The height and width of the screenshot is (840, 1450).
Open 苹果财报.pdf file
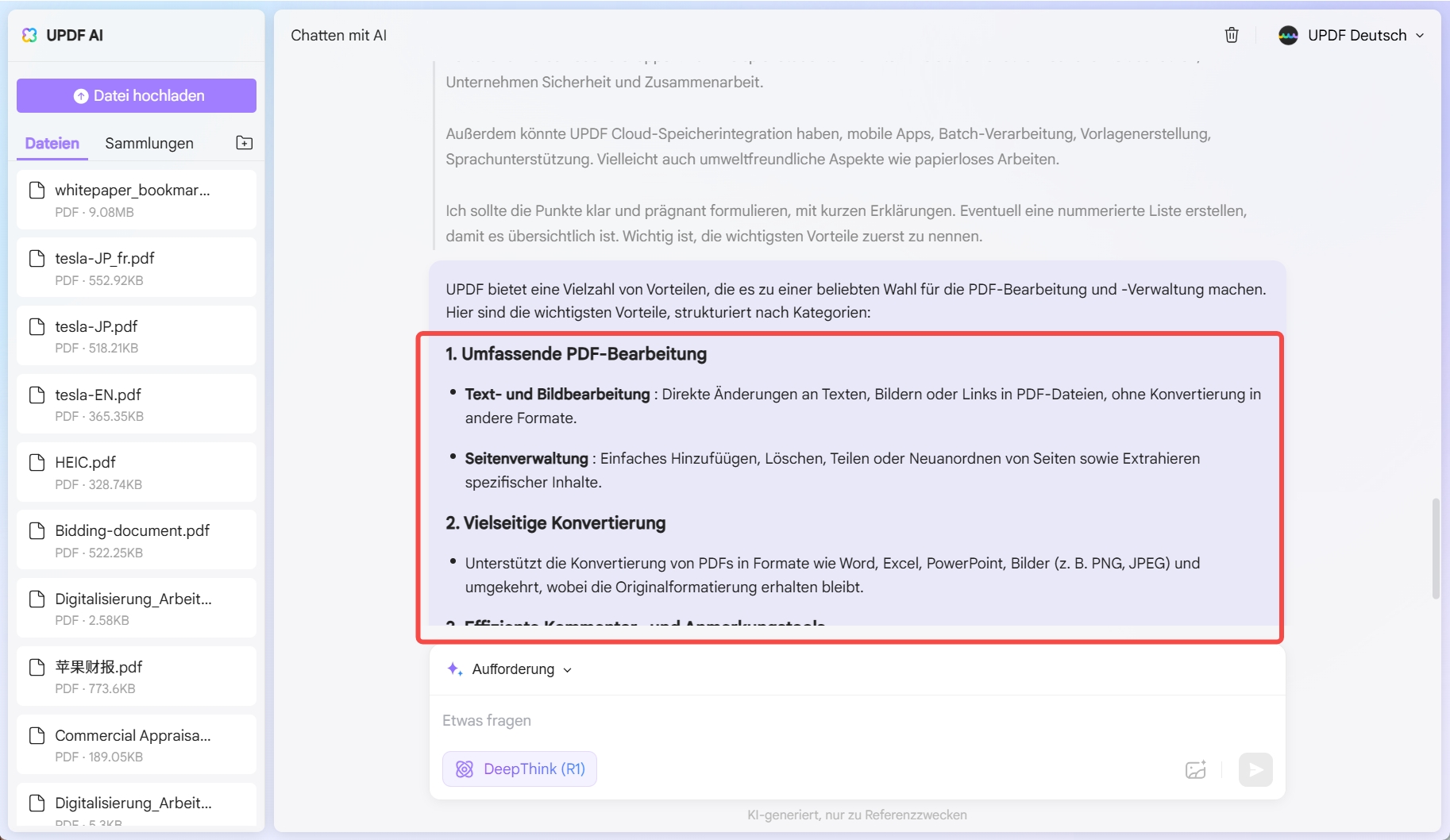click(137, 676)
